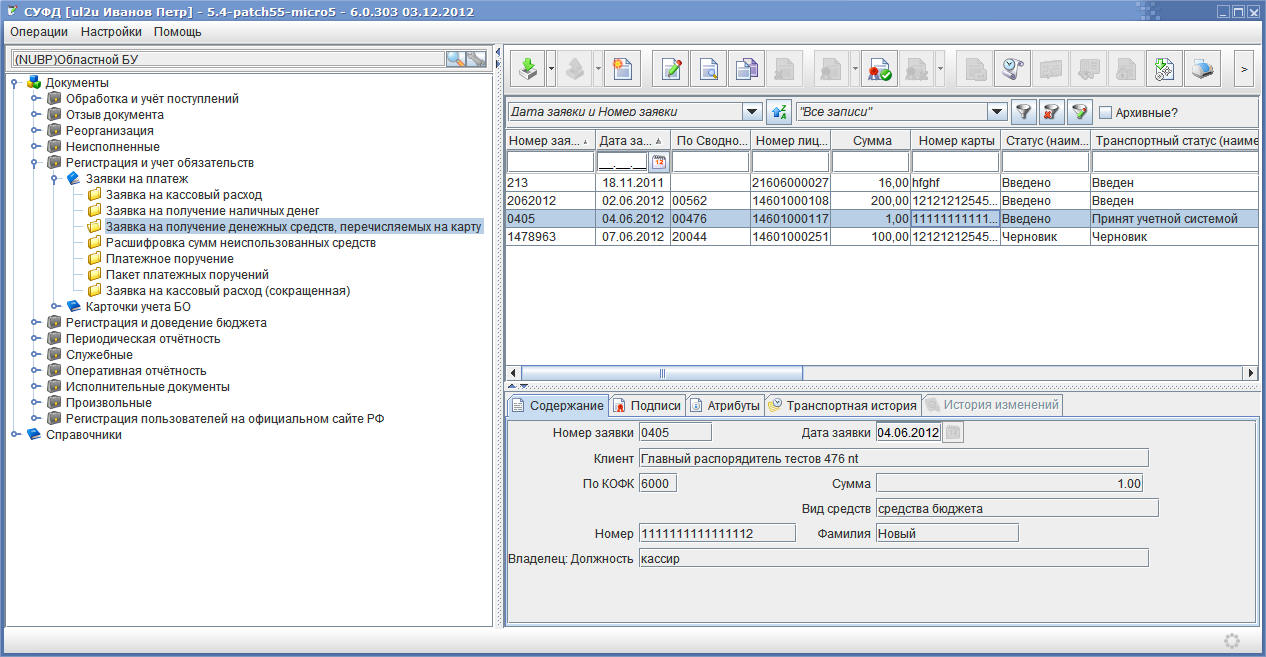1266x657 pixels.
Task: Select the Содержание tab
Action: click(557, 405)
